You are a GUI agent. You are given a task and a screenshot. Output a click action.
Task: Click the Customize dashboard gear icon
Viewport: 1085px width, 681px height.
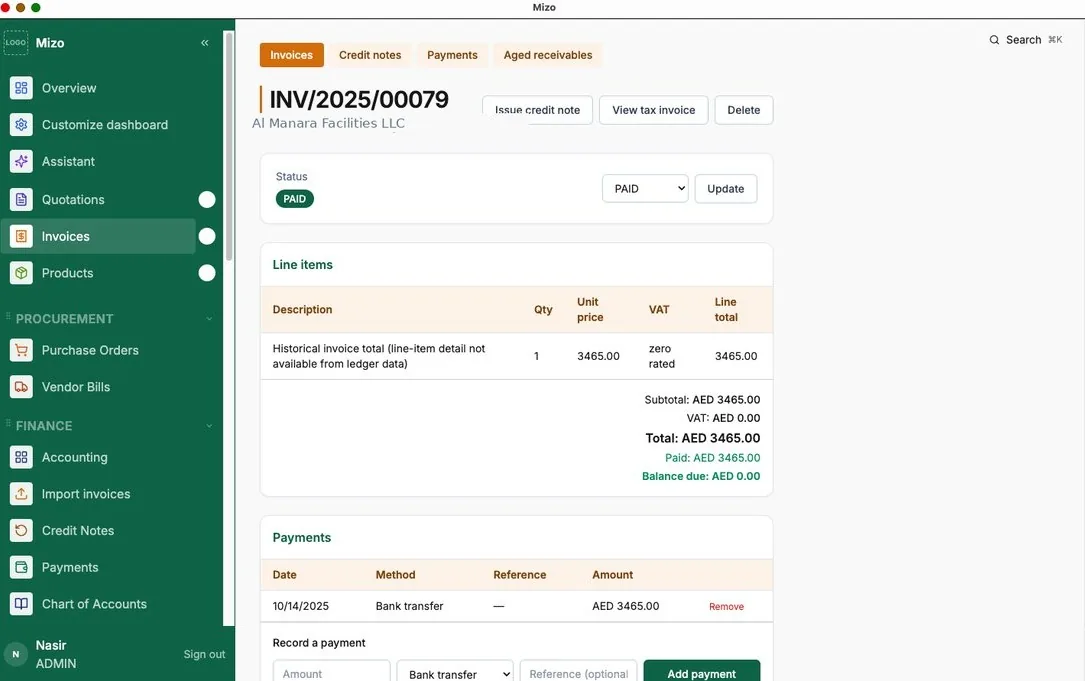click(21, 125)
